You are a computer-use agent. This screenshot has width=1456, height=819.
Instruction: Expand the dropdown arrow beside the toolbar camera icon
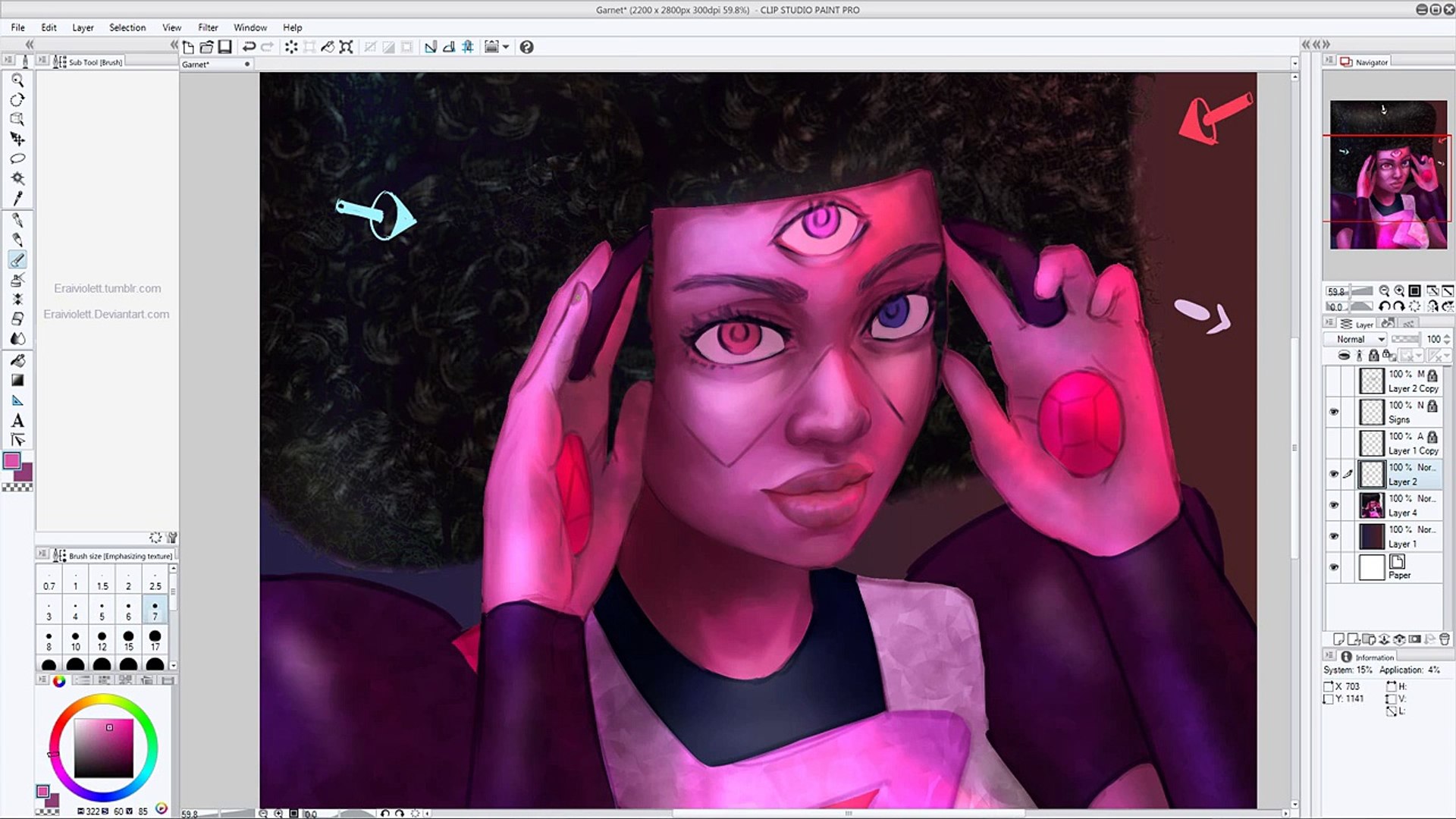tap(506, 47)
